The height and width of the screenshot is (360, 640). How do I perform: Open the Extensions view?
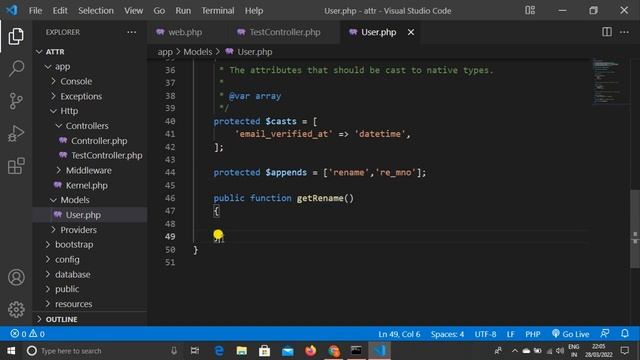16,166
